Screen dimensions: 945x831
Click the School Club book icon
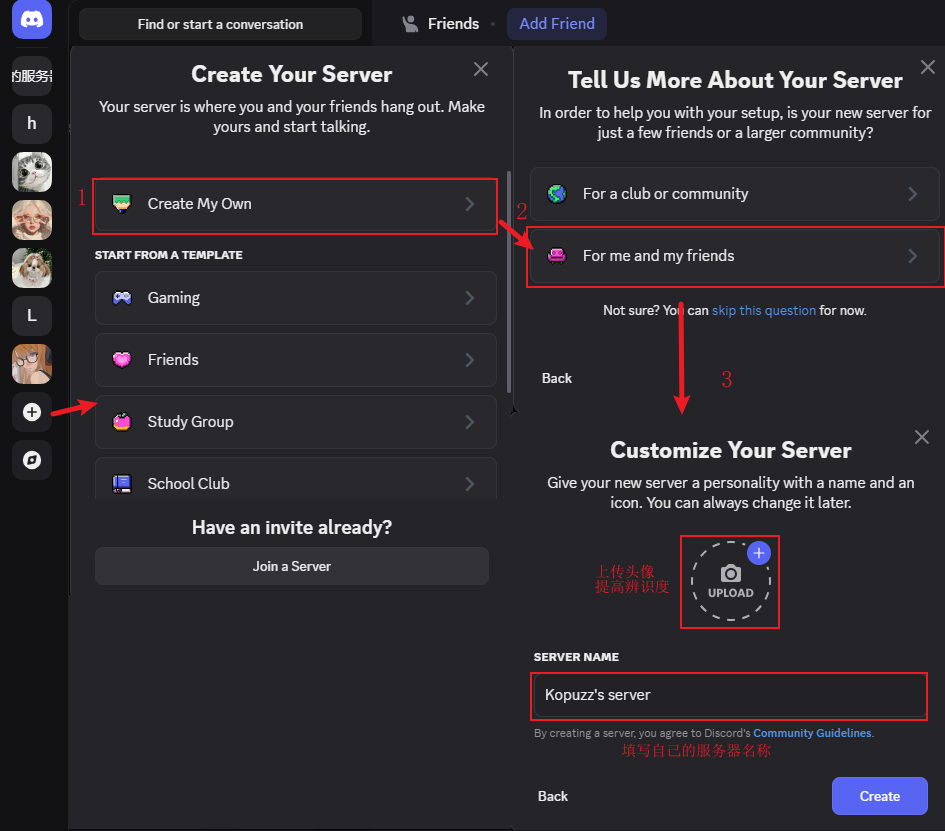coord(122,484)
